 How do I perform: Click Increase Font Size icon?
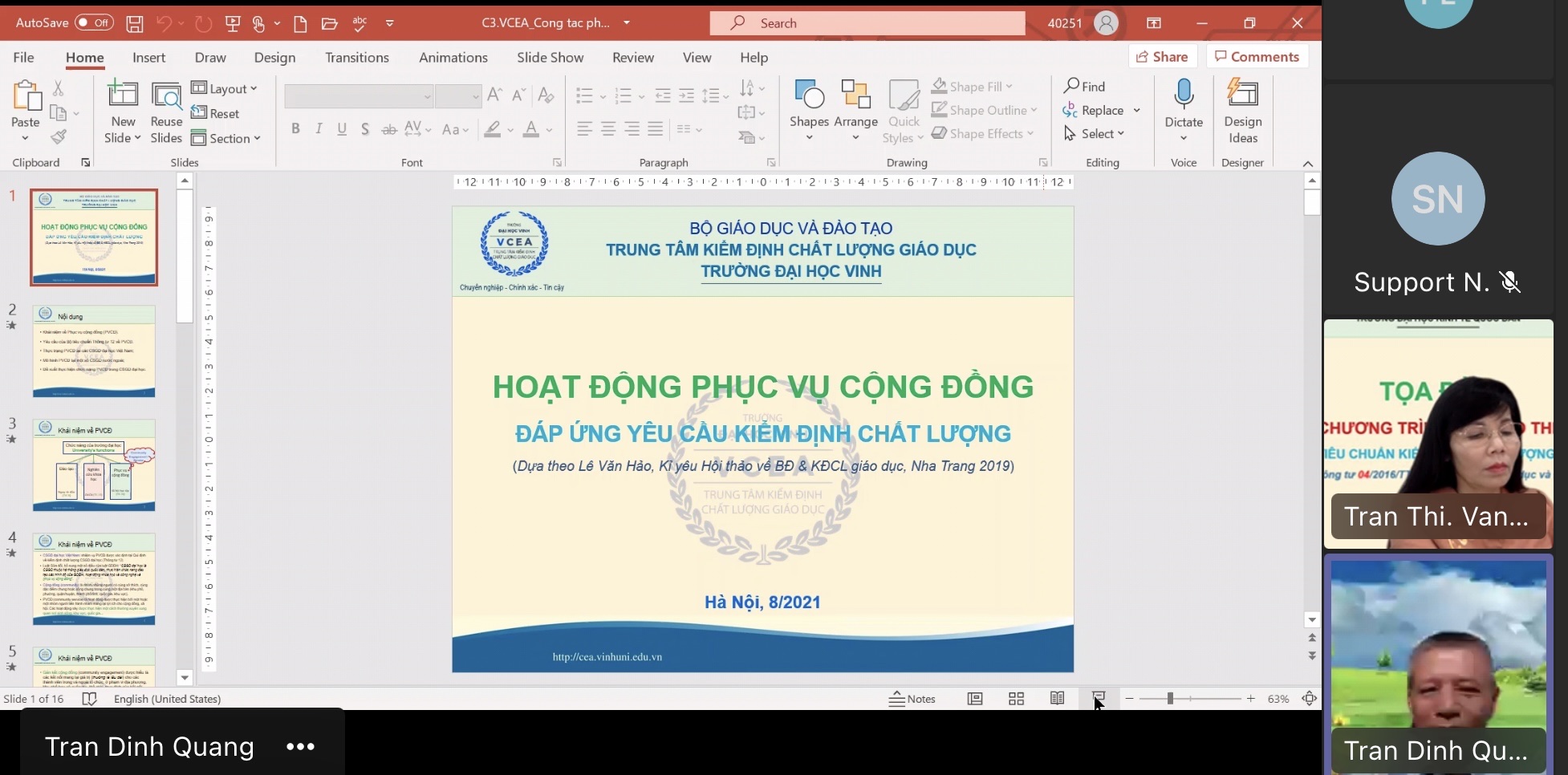point(495,95)
